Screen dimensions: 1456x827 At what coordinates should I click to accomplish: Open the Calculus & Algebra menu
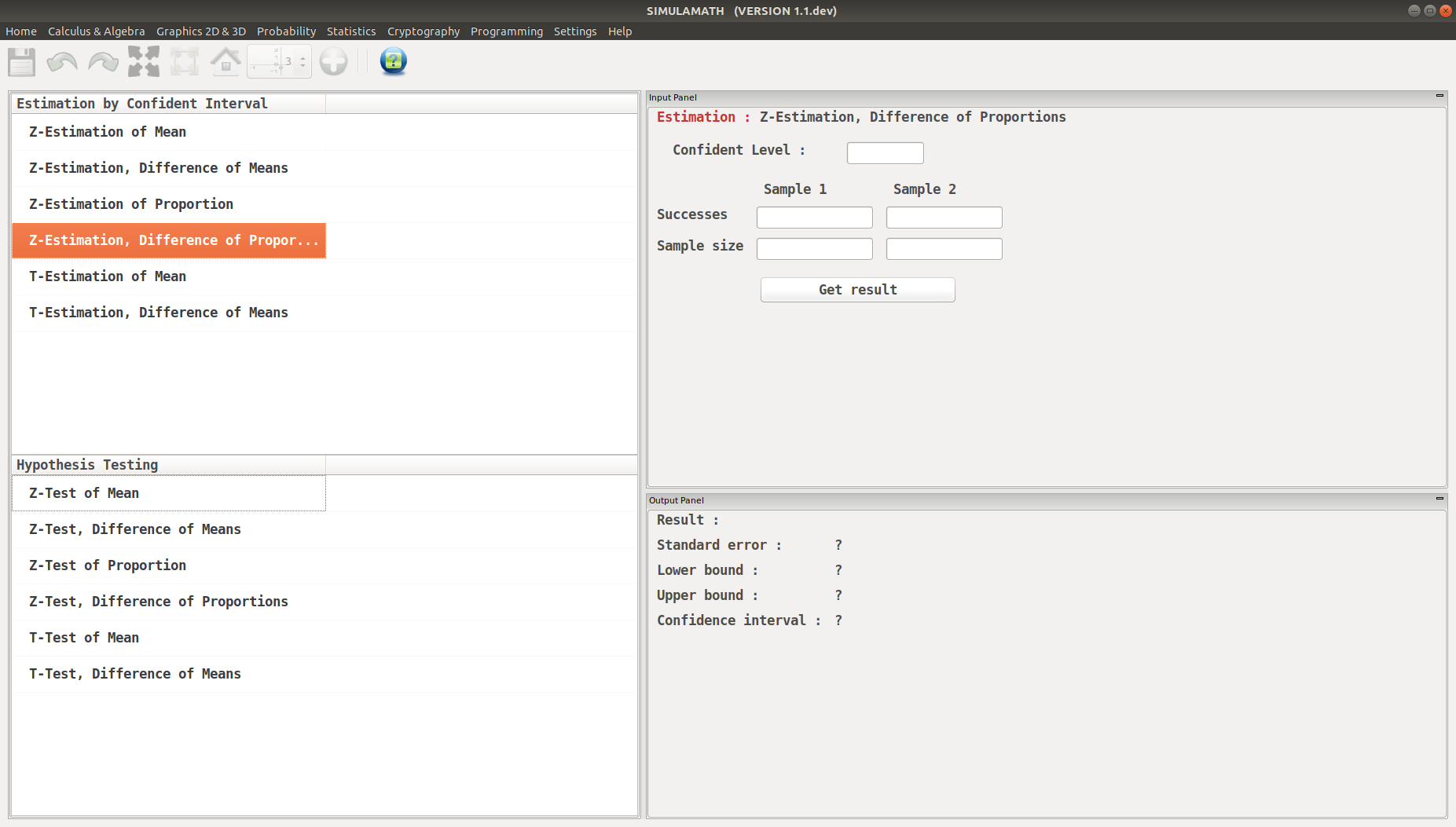[x=97, y=31]
